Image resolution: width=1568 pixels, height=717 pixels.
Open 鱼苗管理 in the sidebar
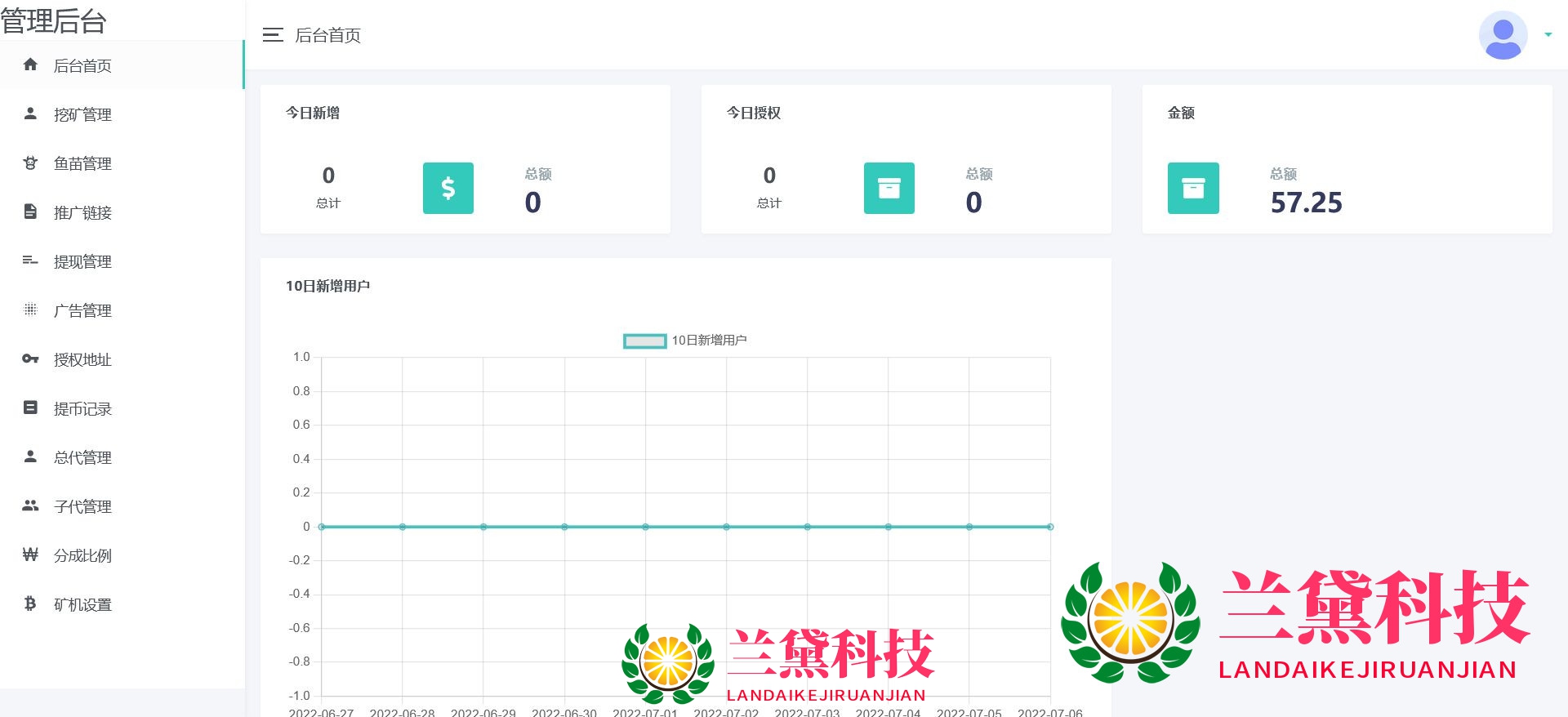(82, 163)
